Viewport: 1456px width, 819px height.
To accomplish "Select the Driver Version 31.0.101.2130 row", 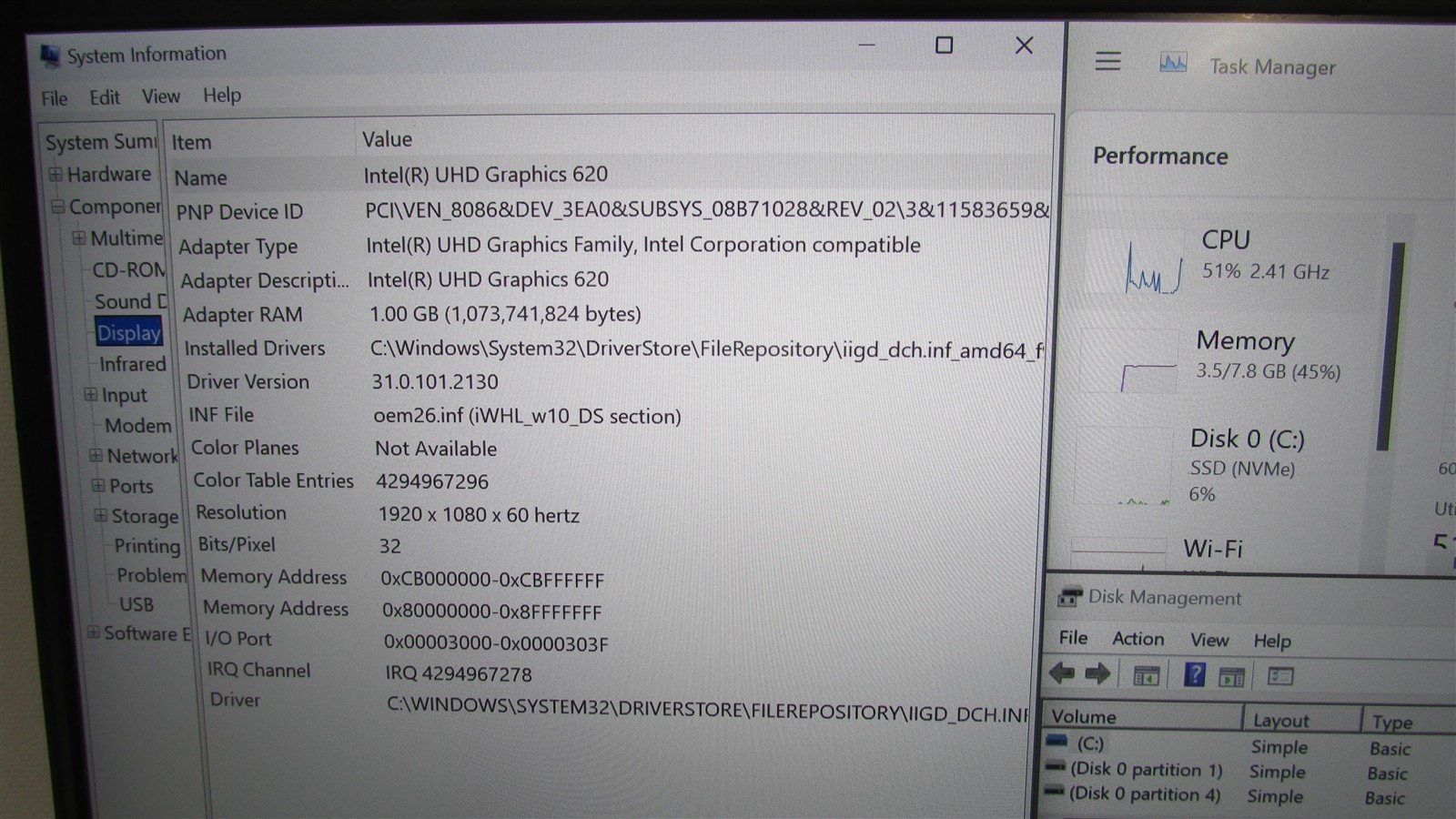I will pos(615,381).
